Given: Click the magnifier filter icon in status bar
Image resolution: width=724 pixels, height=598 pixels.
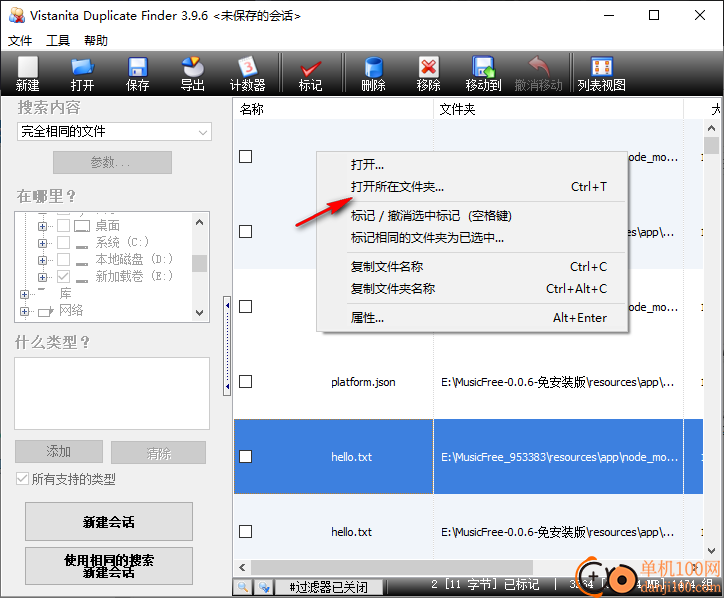Looking at the screenshot, I should click(x=243, y=587).
